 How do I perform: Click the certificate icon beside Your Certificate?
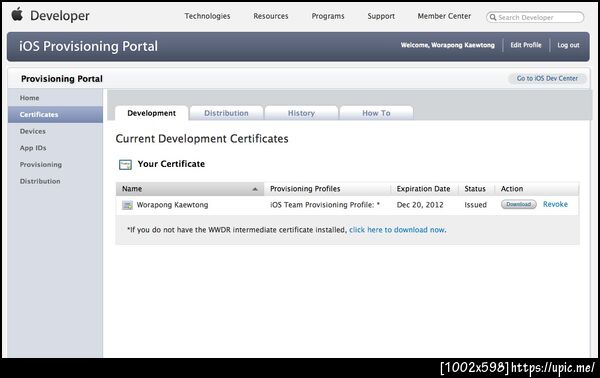coord(125,165)
